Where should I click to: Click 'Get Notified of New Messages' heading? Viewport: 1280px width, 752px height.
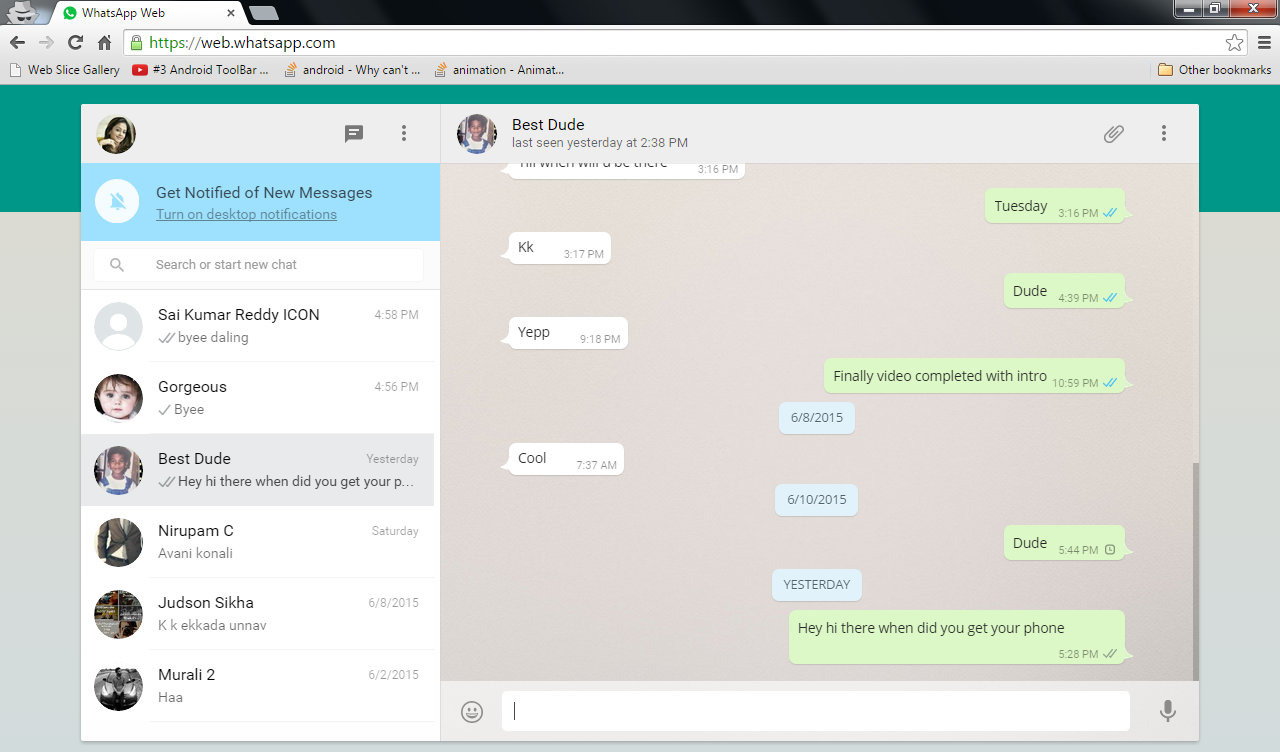click(264, 193)
